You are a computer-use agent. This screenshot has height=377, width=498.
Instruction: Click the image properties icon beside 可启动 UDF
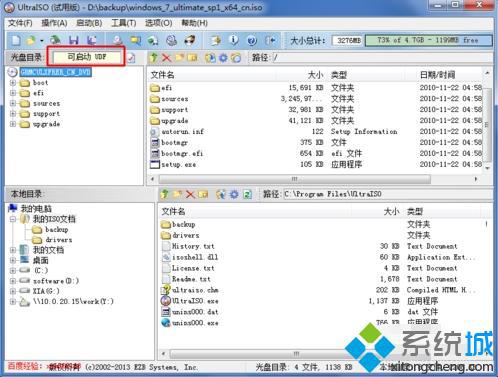(x=131, y=58)
